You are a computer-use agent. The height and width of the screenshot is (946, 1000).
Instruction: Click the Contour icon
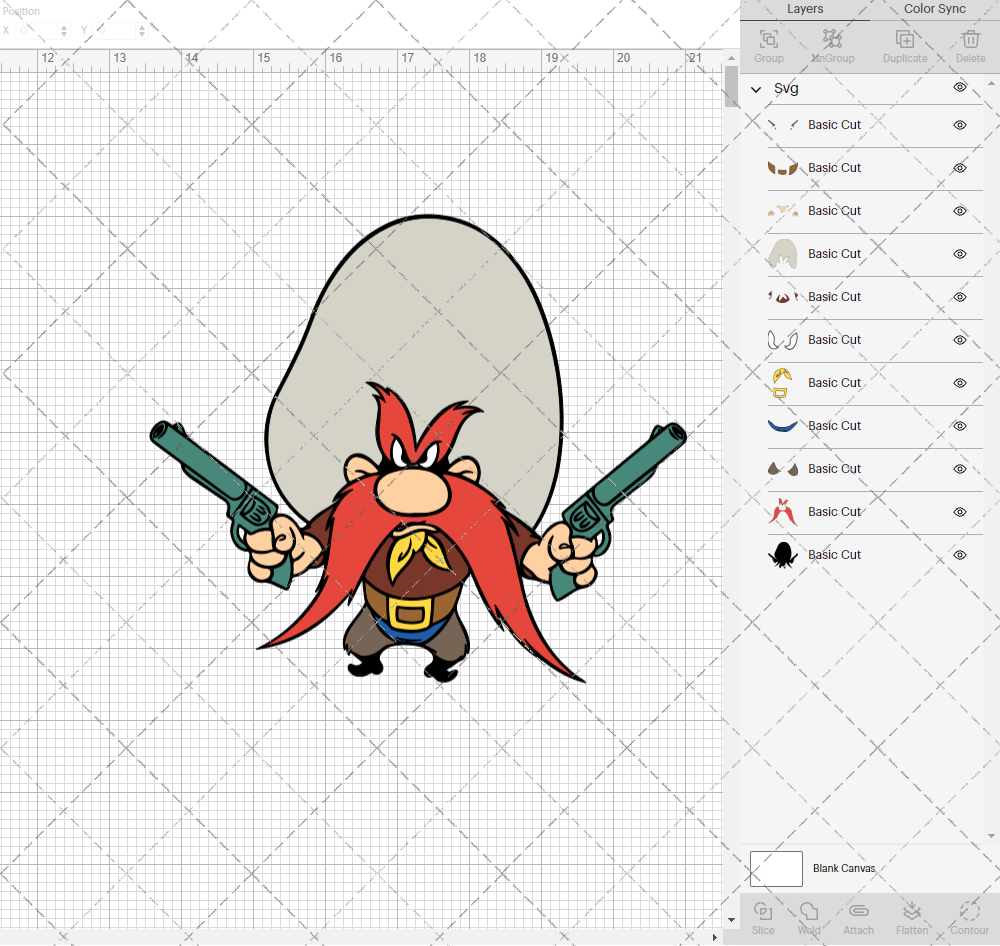pos(969,911)
